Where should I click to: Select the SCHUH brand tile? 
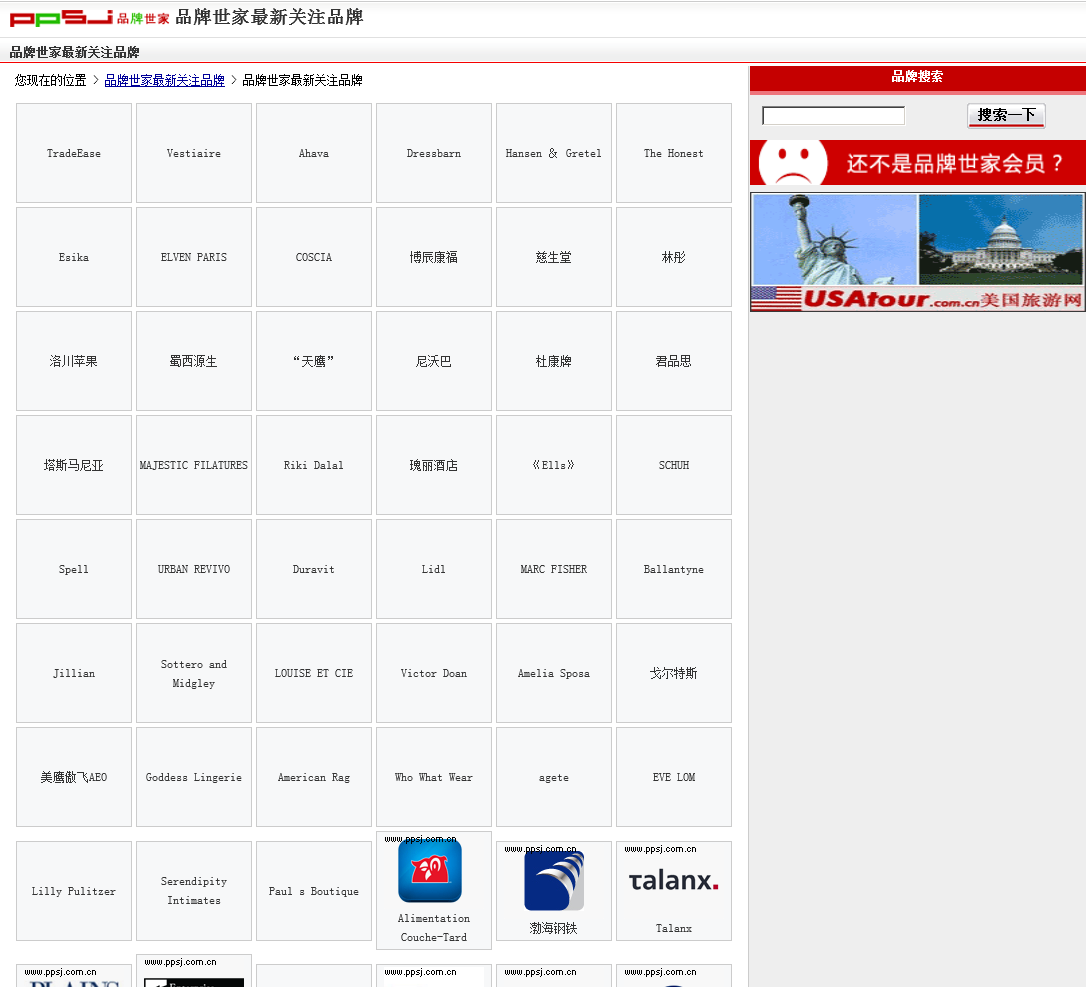coord(673,465)
